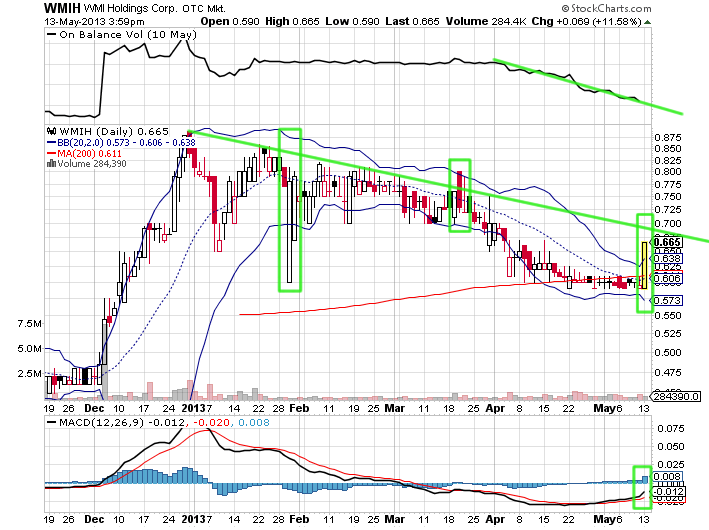Click May on the MACD panel date axis
The height and width of the screenshot is (530, 709).
click(x=605, y=520)
